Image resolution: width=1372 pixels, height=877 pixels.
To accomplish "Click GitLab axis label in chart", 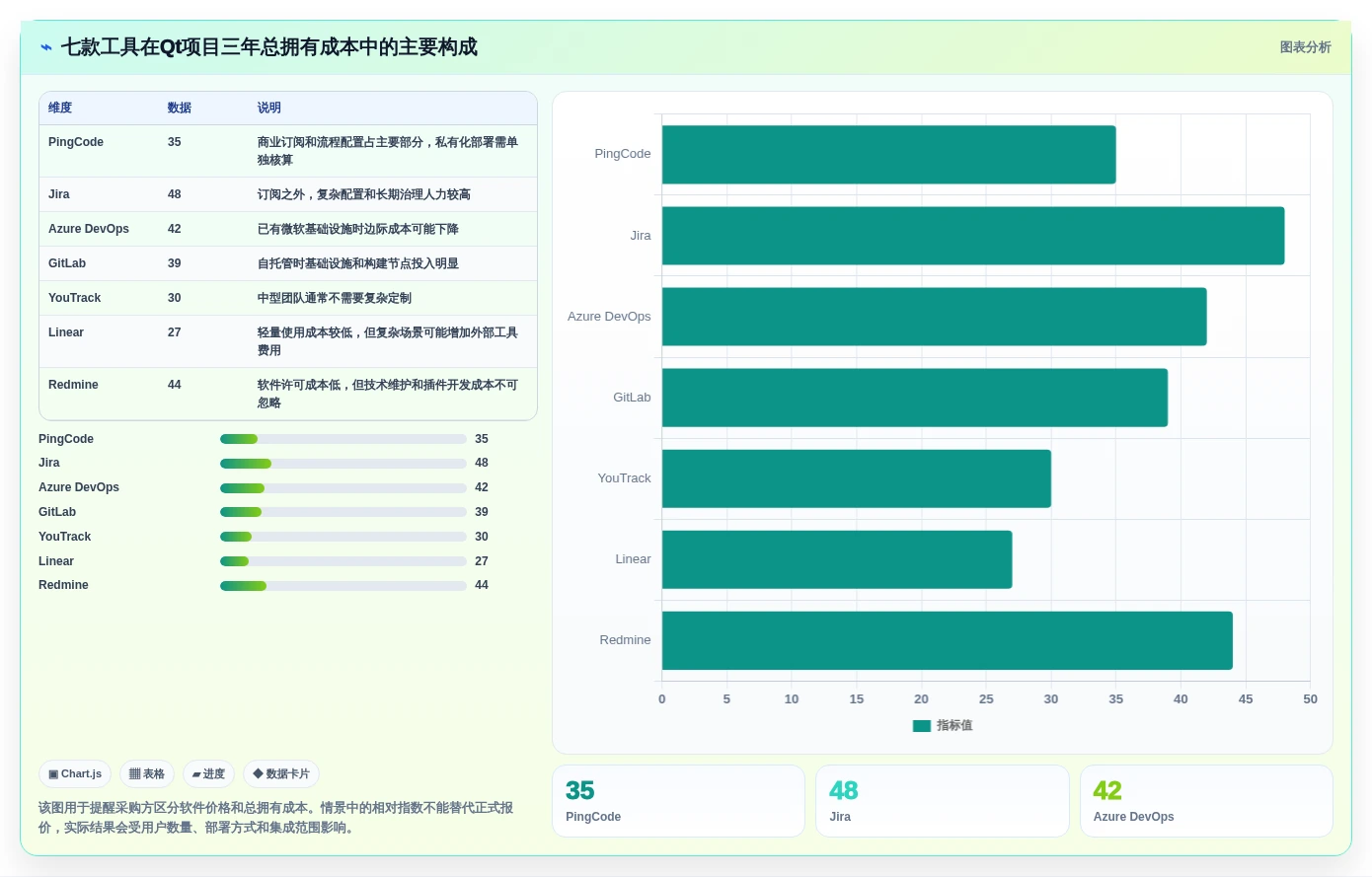I will pyautogui.click(x=632, y=398).
